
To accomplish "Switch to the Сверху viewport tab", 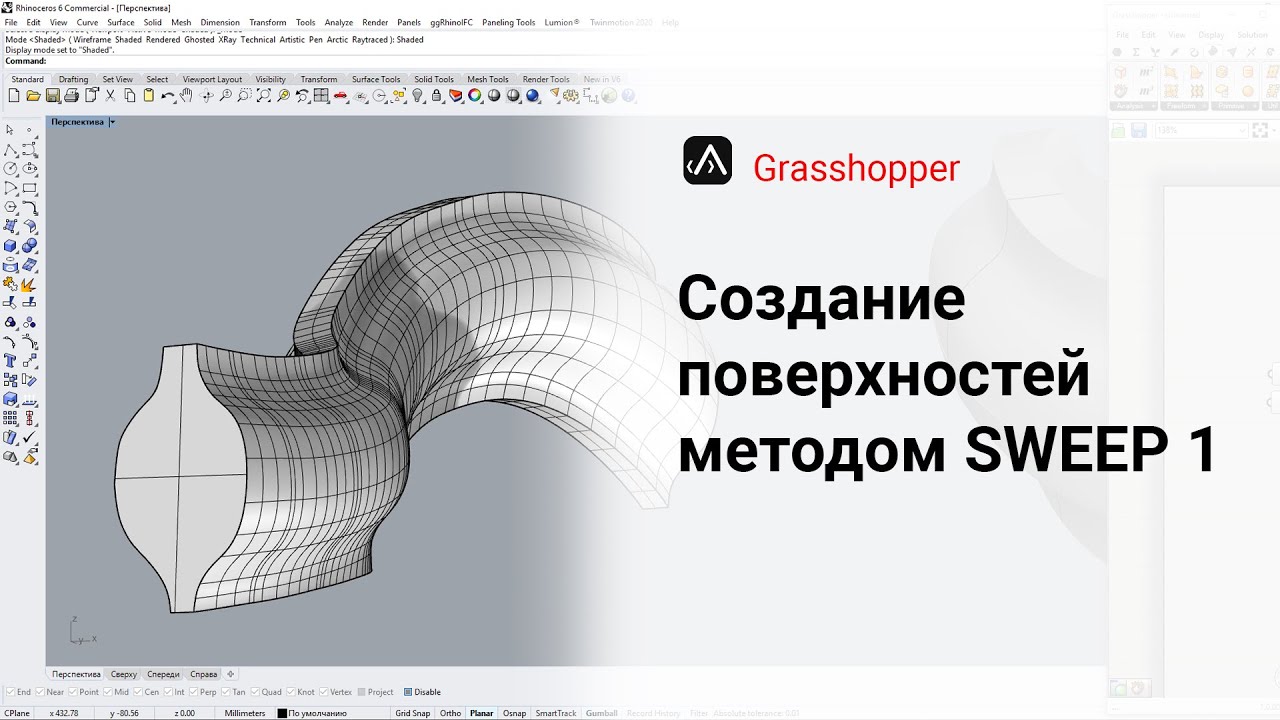I will tap(124, 674).
